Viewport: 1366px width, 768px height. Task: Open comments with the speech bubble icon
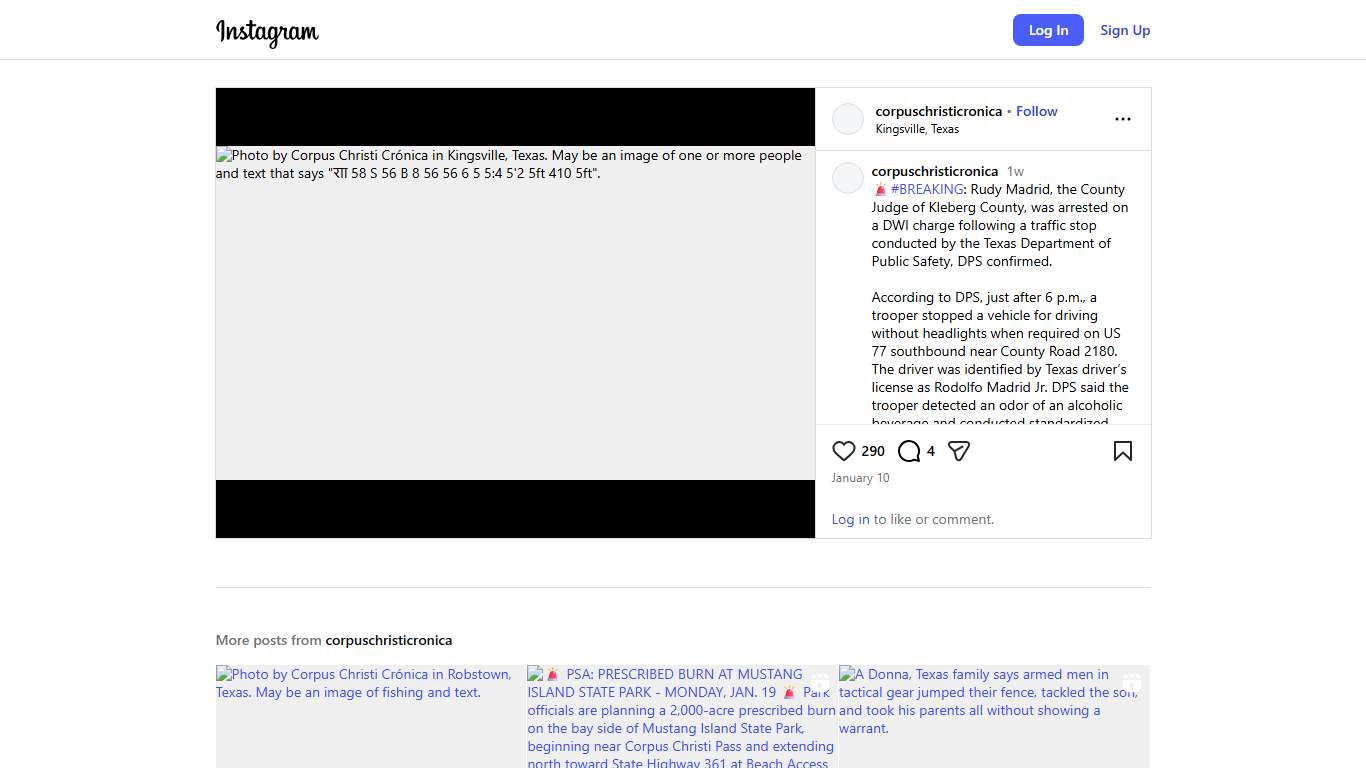coord(908,451)
